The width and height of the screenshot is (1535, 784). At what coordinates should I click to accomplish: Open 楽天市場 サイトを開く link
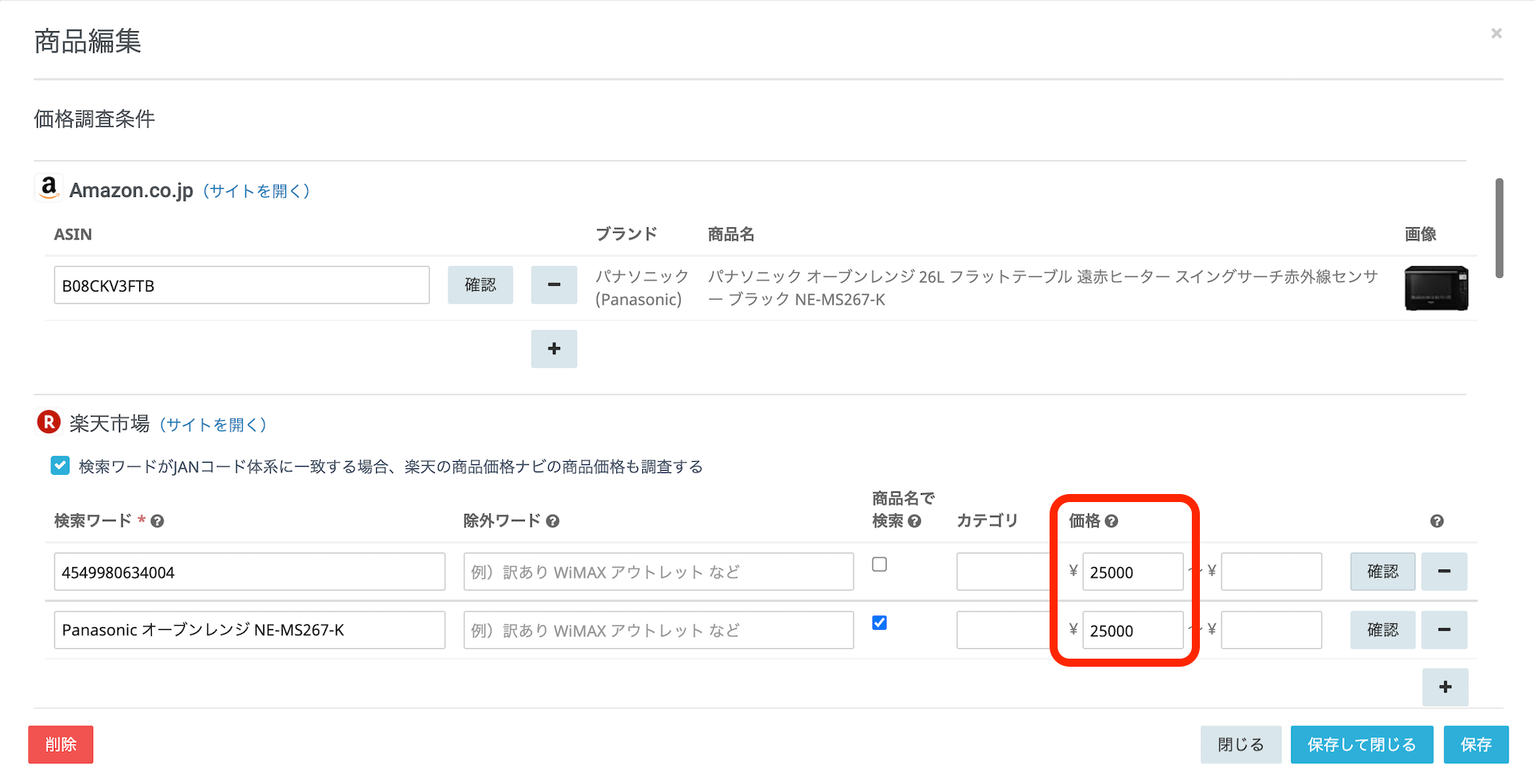(213, 425)
